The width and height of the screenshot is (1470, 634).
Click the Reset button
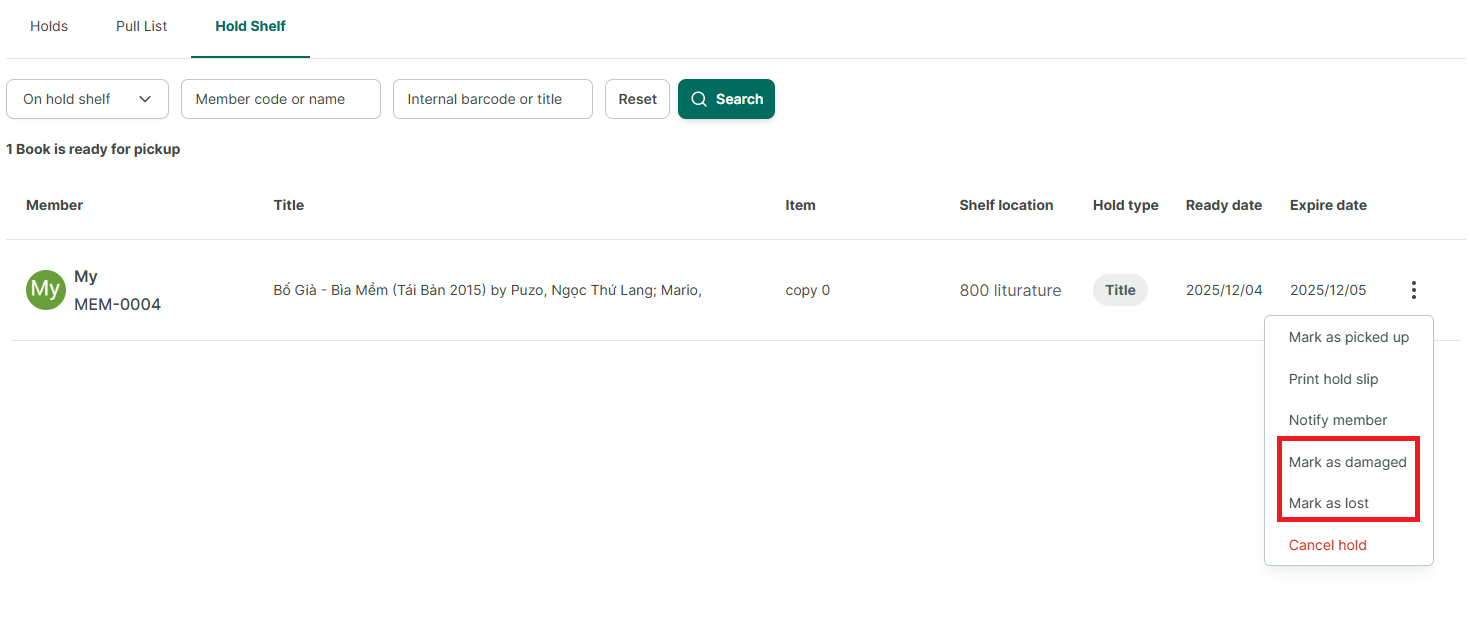click(x=637, y=99)
